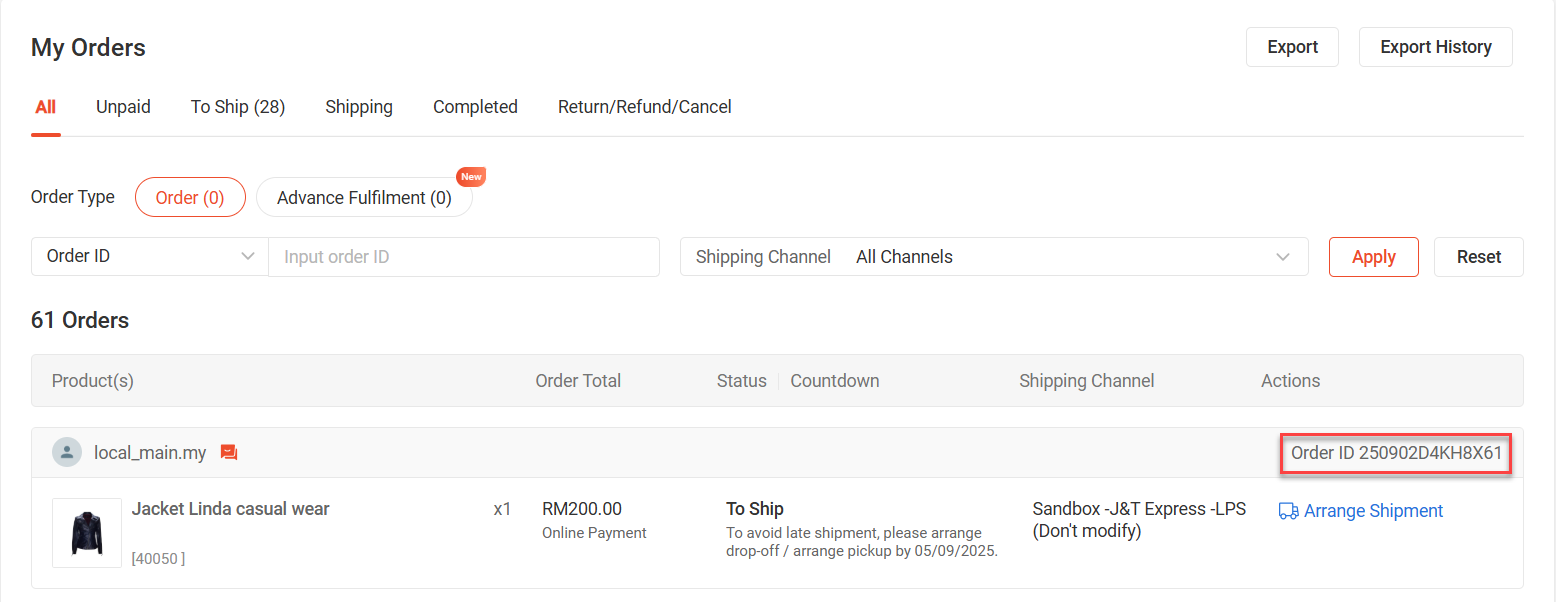Click the Export button
The image size is (1556, 602).
(x=1292, y=47)
